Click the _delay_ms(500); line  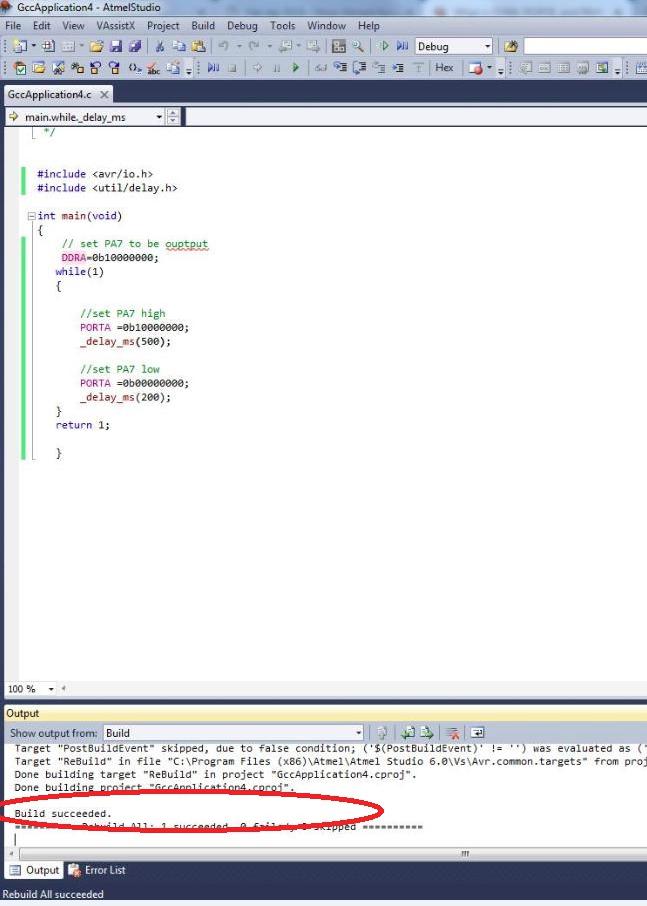point(125,341)
